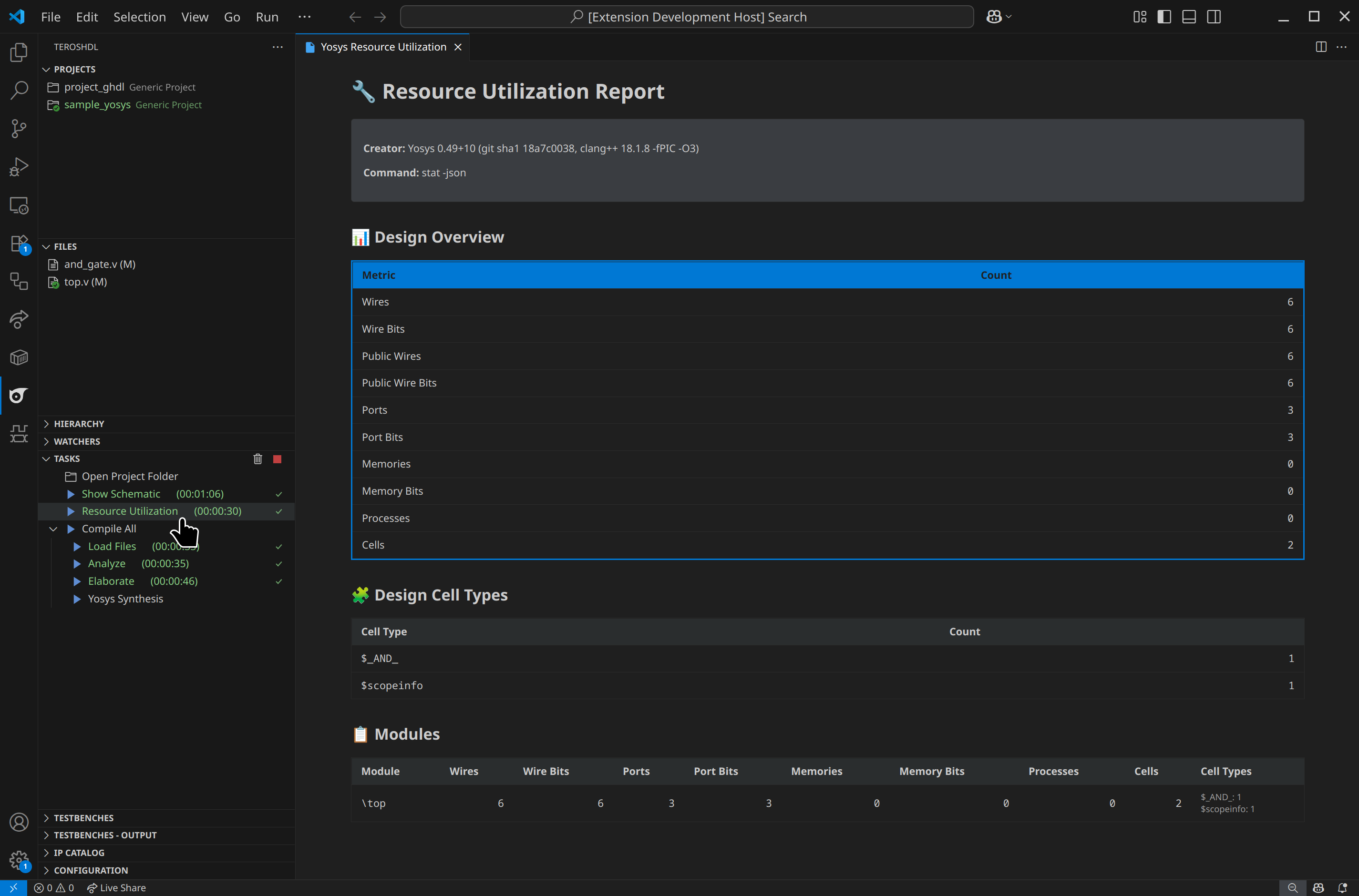
Task: Click errors and warnings status indicator
Action: click(54, 887)
